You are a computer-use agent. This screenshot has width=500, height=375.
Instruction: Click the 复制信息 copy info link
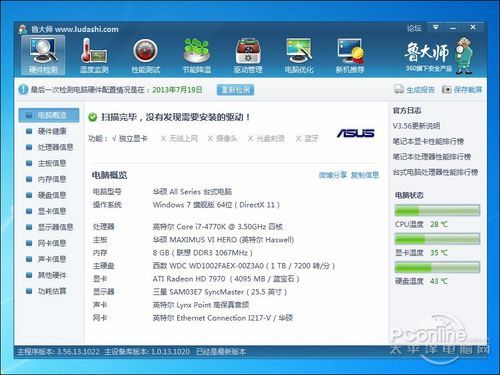[365, 175]
